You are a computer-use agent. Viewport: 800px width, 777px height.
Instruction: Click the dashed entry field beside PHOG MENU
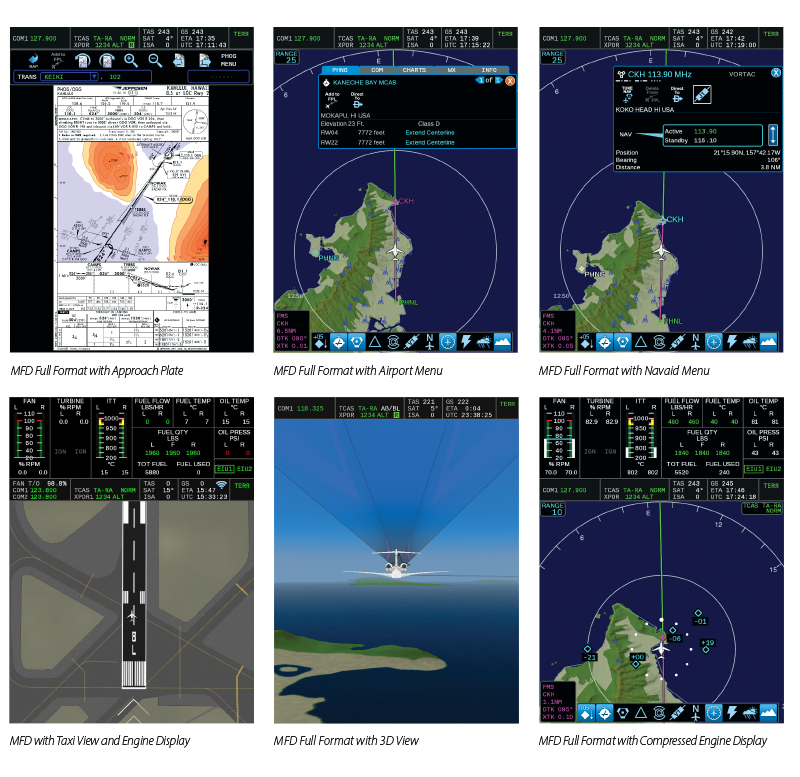pos(218,77)
